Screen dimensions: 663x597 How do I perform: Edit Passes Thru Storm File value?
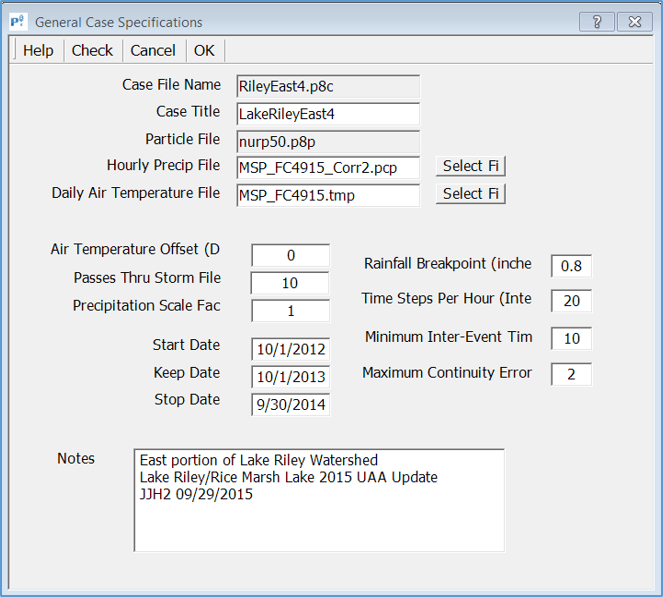tap(290, 283)
